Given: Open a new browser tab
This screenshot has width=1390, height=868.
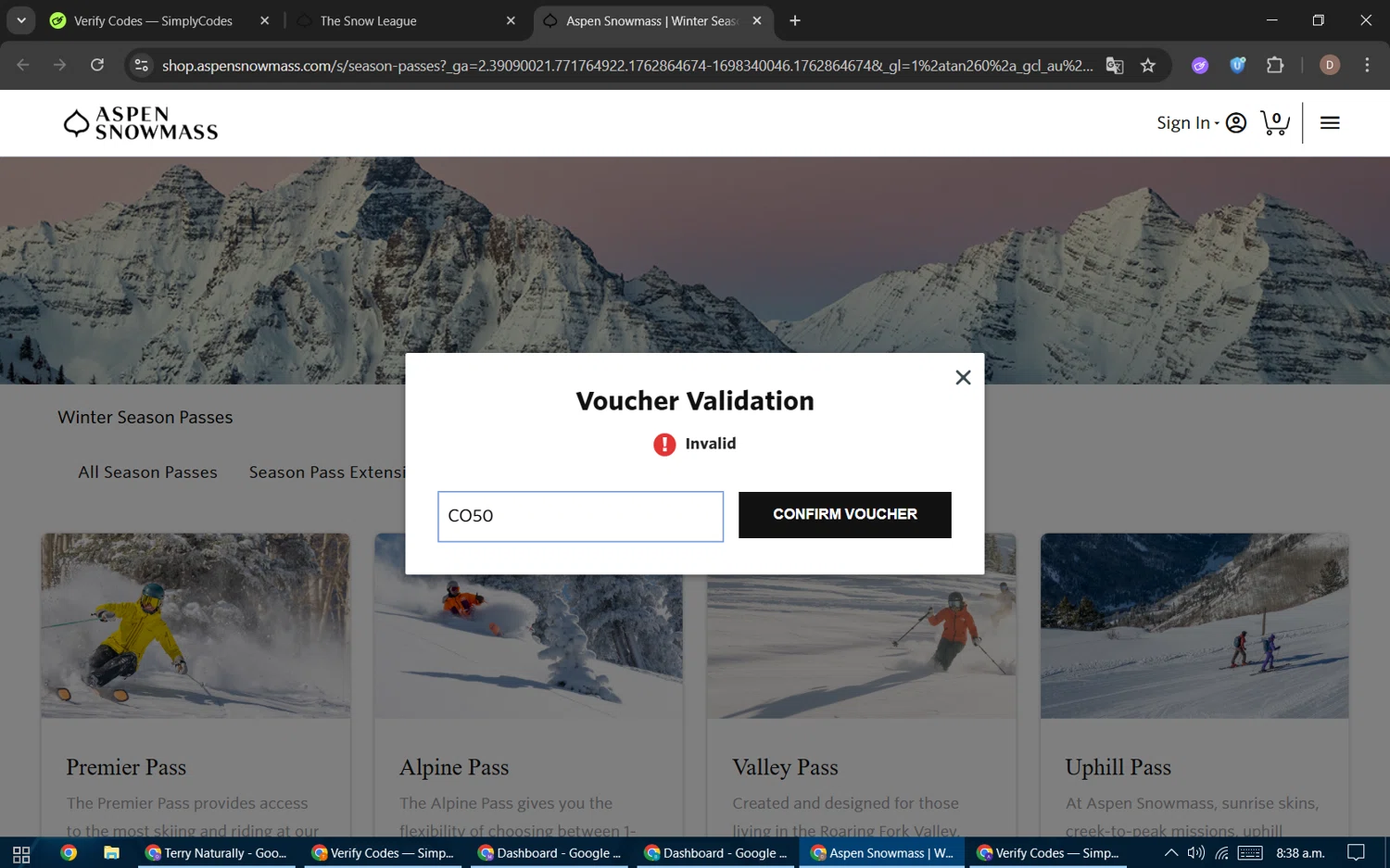Looking at the screenshot, I should (x=795, y=20).
